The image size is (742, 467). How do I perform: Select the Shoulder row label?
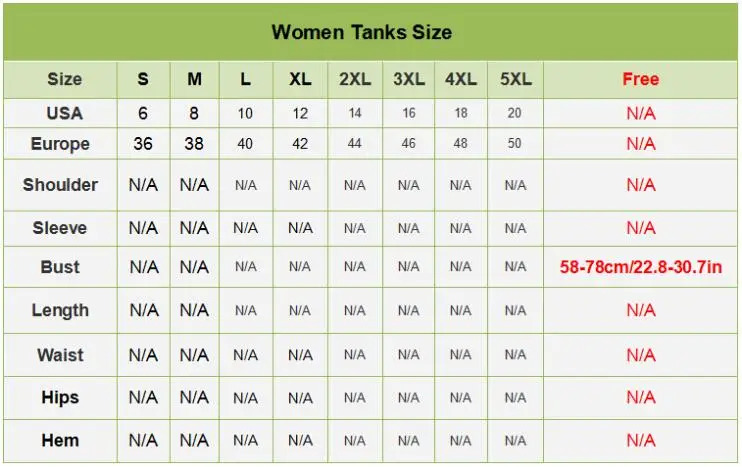[x=60, y=185]
